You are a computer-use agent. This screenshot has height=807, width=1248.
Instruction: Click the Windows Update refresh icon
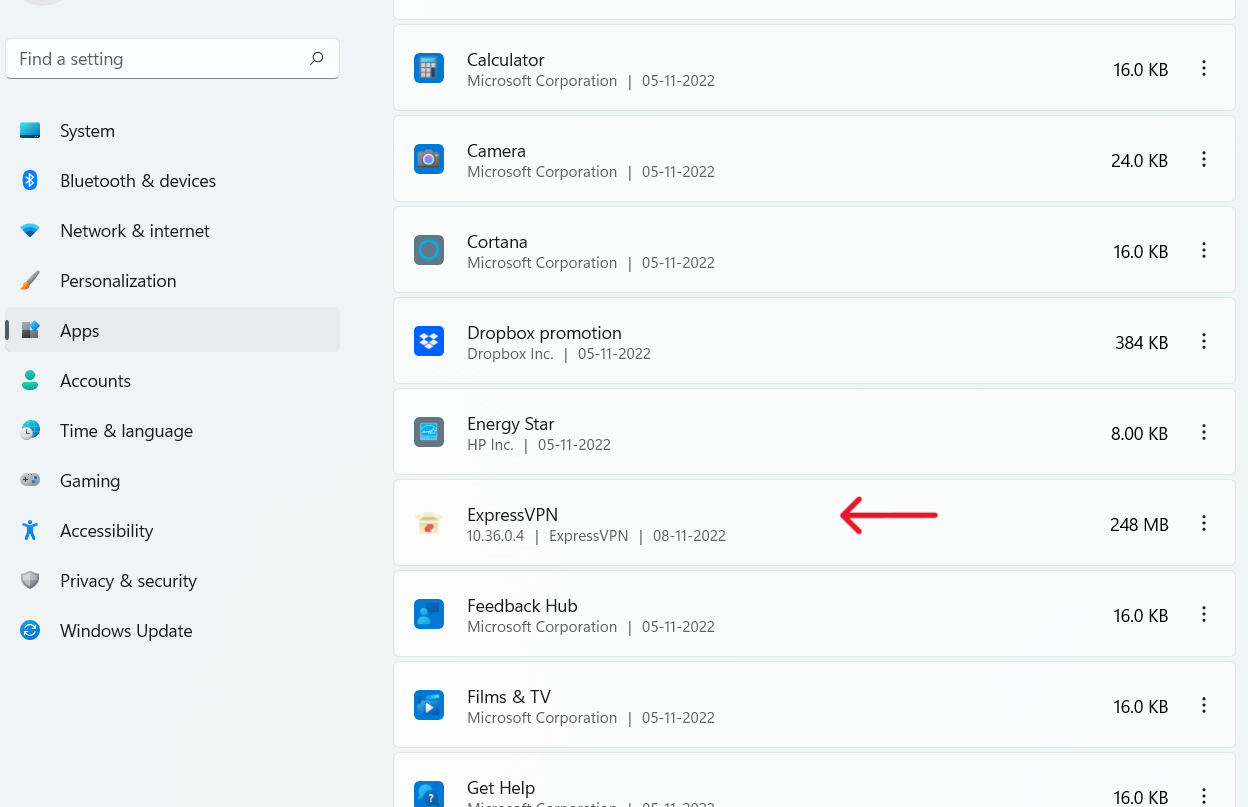(30, 631)
